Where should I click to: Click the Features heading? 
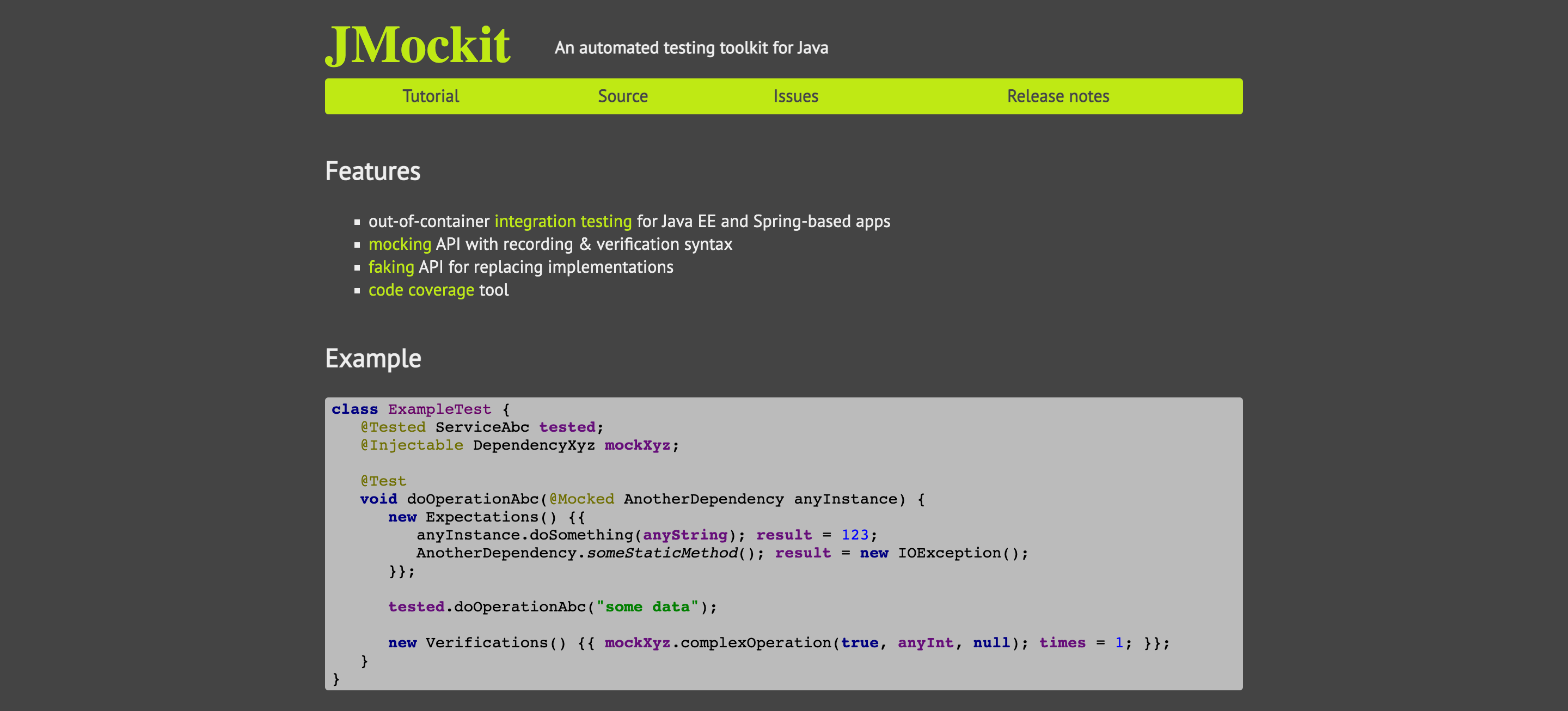click(x=372, y=171)
